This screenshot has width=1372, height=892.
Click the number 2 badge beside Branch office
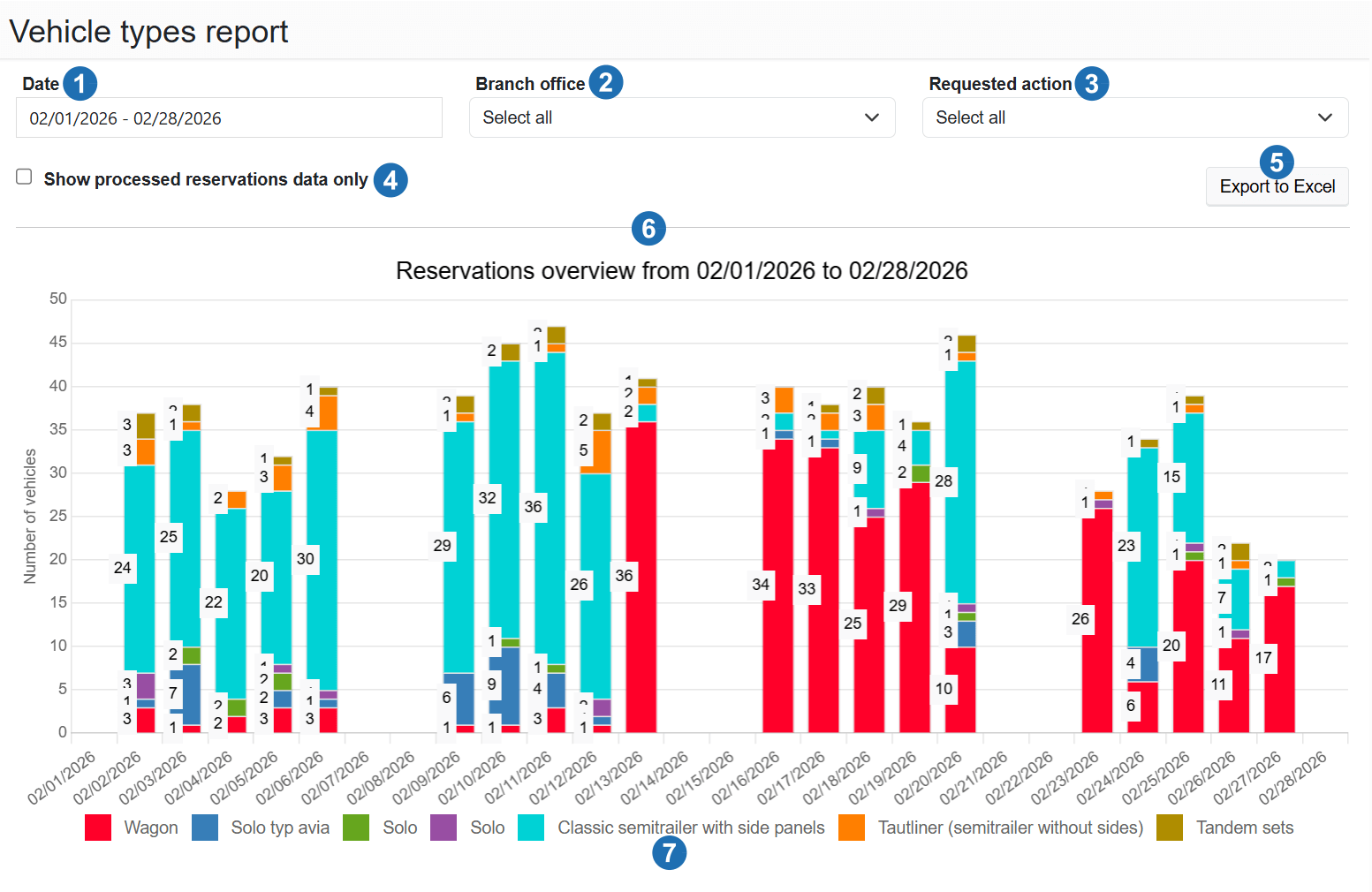(606, 82)
